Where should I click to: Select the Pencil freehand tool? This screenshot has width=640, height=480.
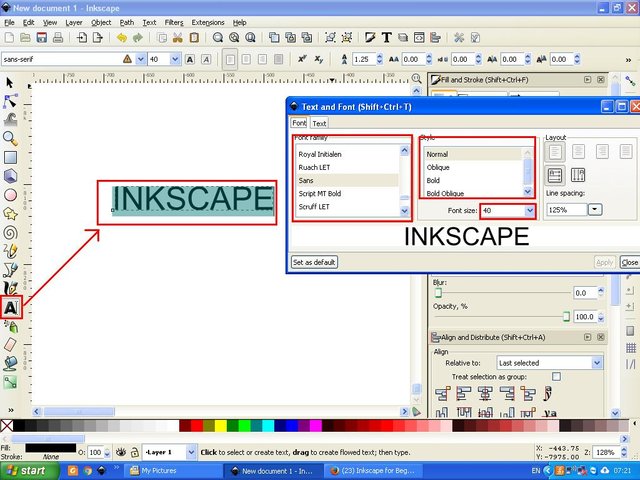click(10, 251)
